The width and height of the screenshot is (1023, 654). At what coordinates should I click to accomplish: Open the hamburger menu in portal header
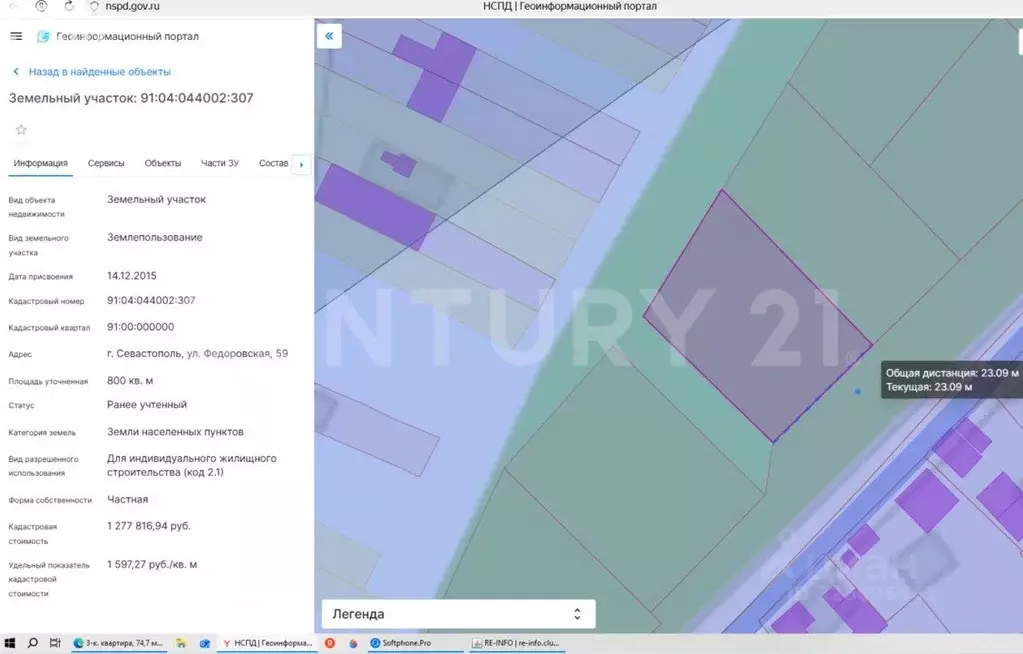click(16, 36)
